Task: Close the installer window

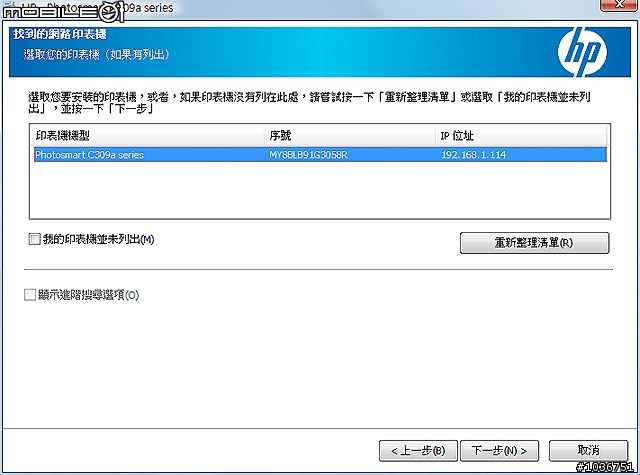Action: 618,5
